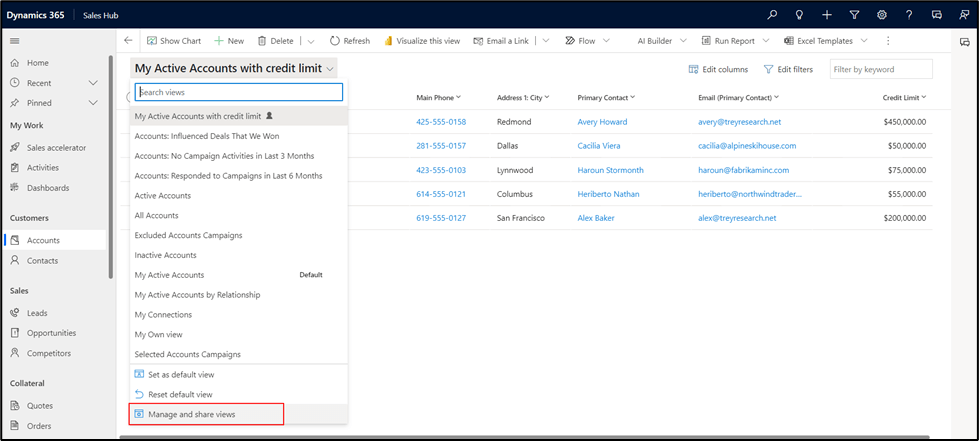Image resolution: width=979 pixels, height=441 pixels.
Task: Click the Filter by keyword box
Action: pyautogui.click(x=880, y=69)
